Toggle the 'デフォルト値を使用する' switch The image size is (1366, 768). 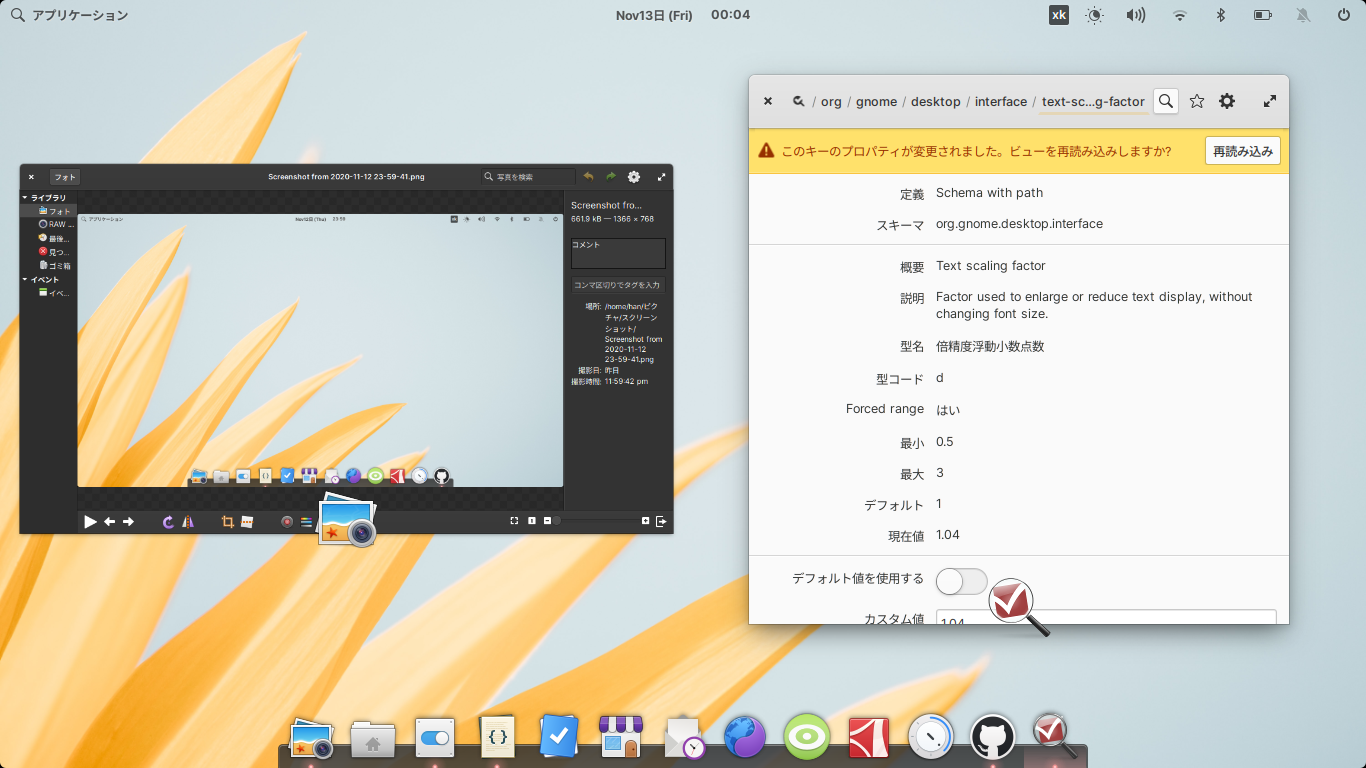961,581
